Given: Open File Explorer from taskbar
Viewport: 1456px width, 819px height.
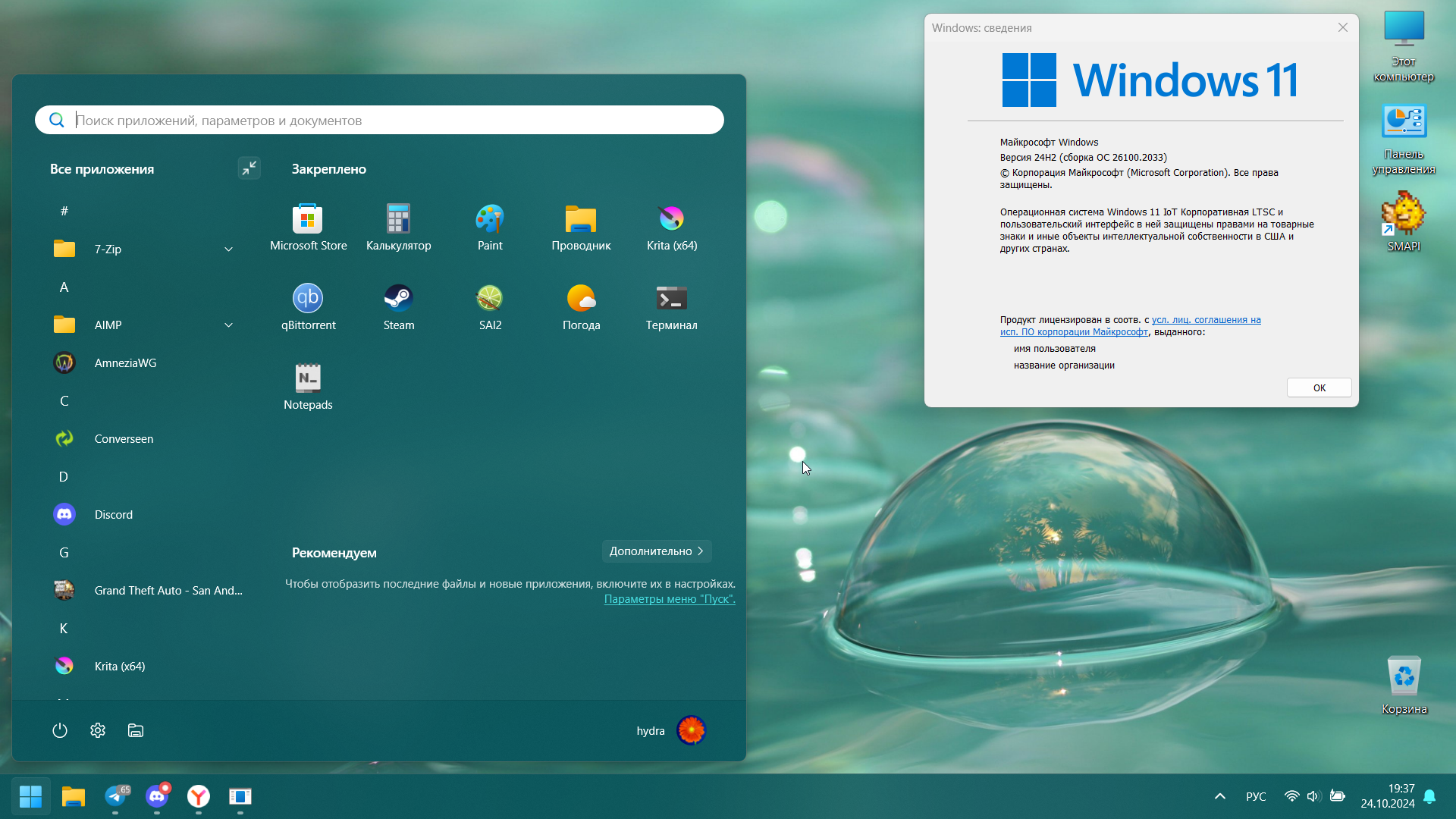Looking at the screenshot, I should coord(74,796).
